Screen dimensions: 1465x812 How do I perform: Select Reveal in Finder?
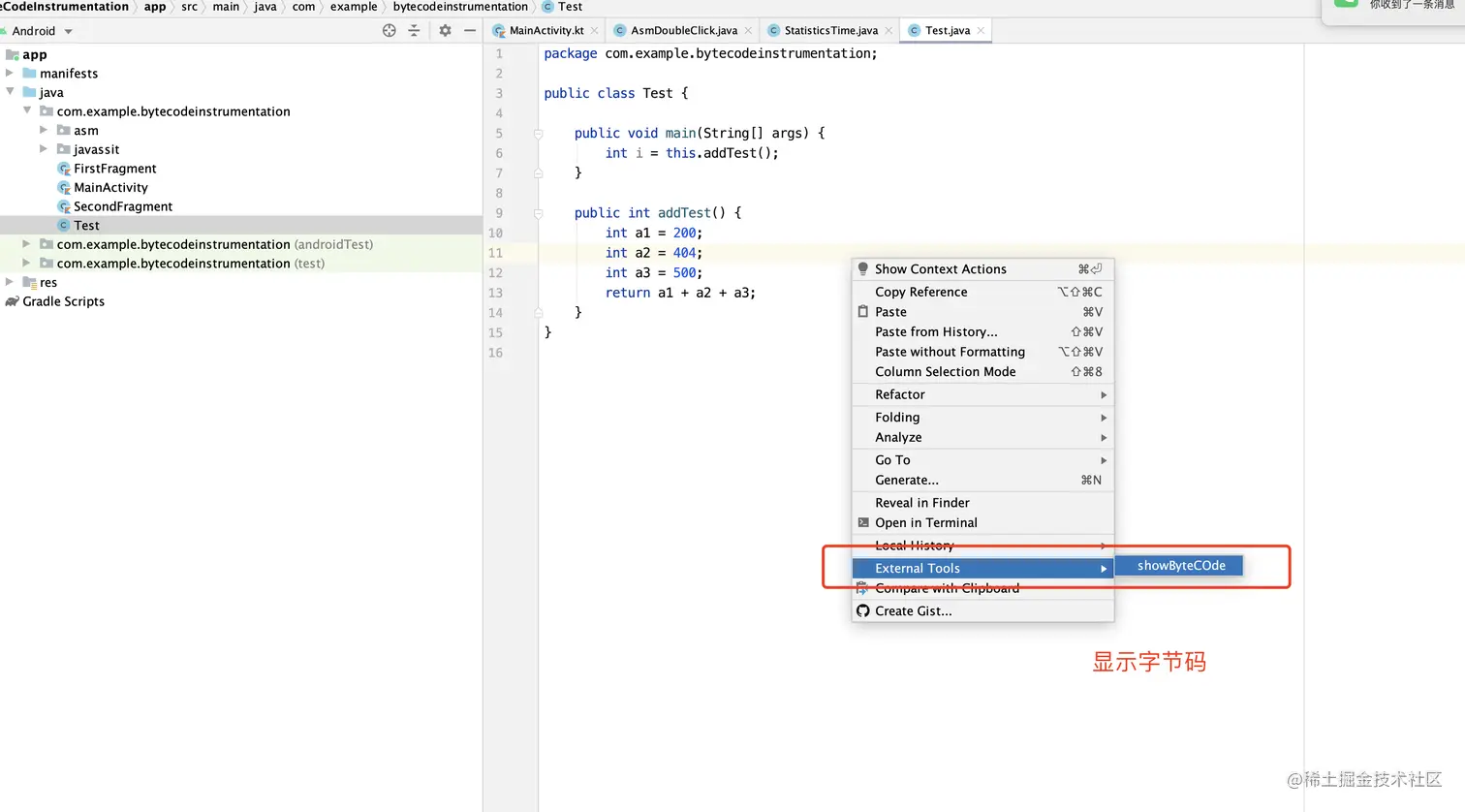click(982, 503)
